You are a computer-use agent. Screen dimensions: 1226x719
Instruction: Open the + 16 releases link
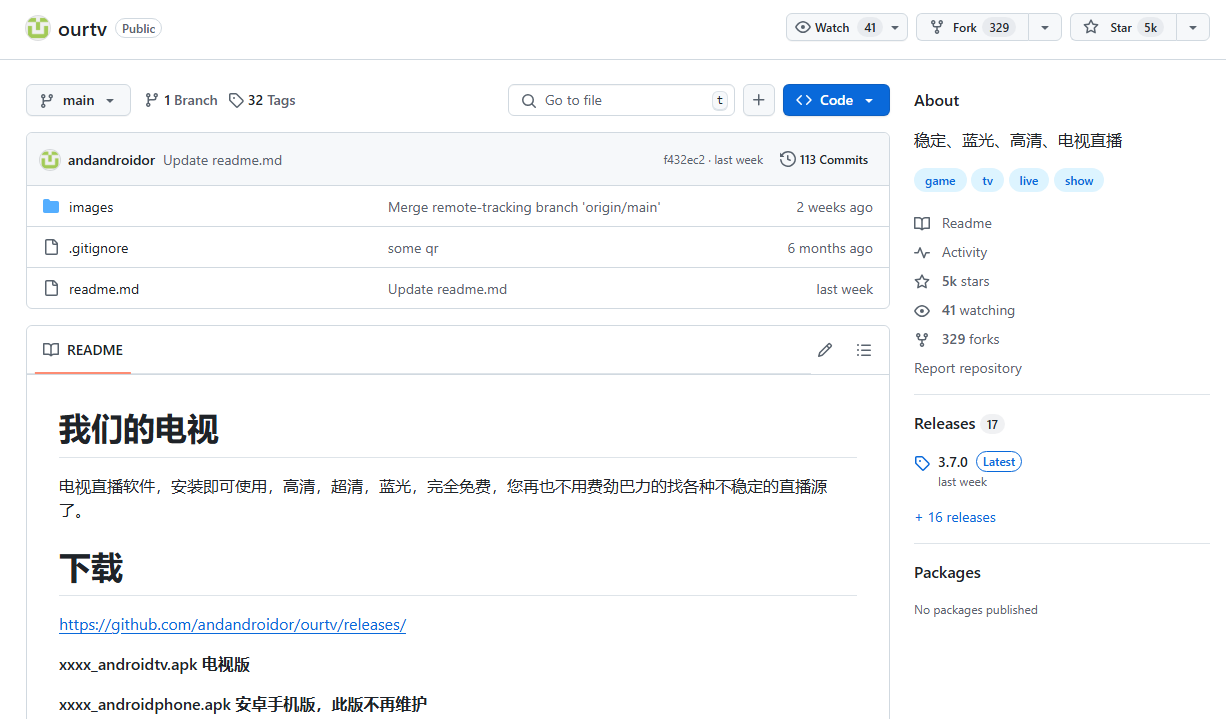pos(955,517)
